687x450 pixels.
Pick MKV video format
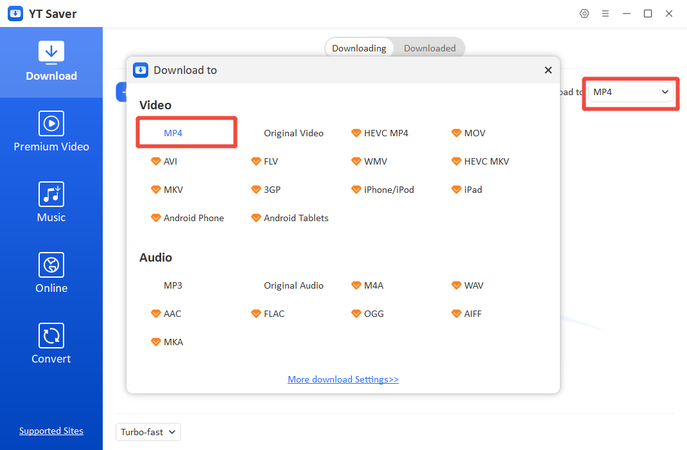(167, 190)
